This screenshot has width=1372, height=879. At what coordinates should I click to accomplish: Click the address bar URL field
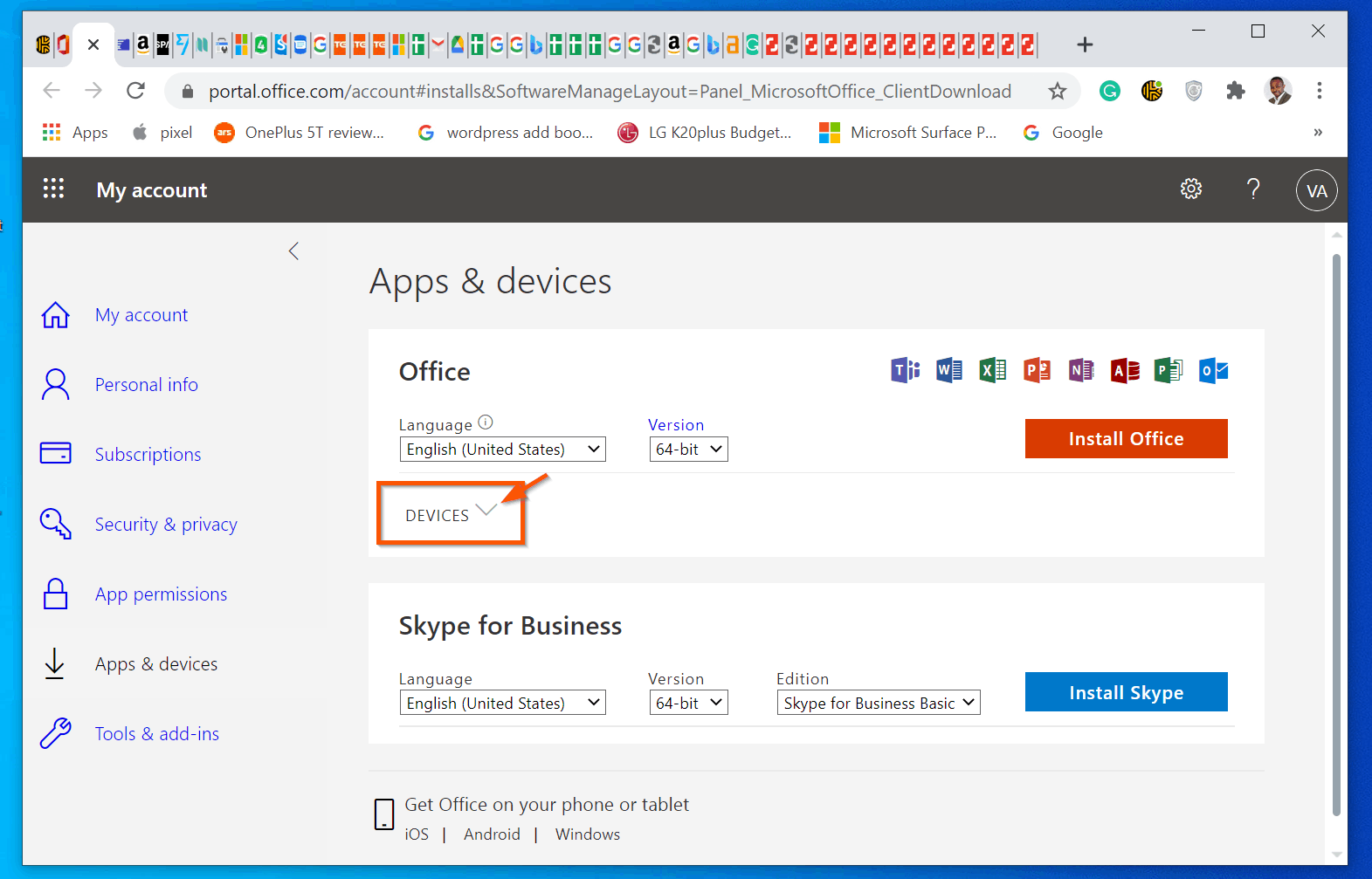click(x=610, y=92)
